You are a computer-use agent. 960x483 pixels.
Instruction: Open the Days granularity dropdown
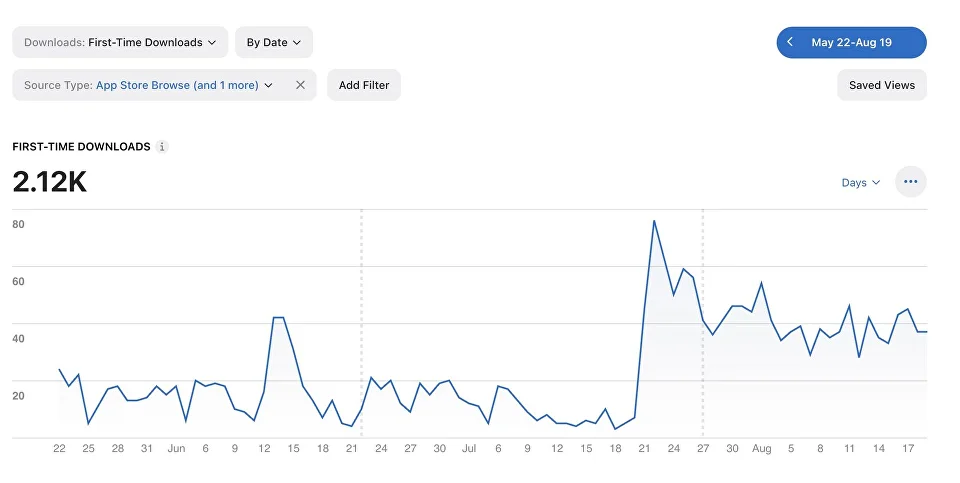click(x=861, y=182)
